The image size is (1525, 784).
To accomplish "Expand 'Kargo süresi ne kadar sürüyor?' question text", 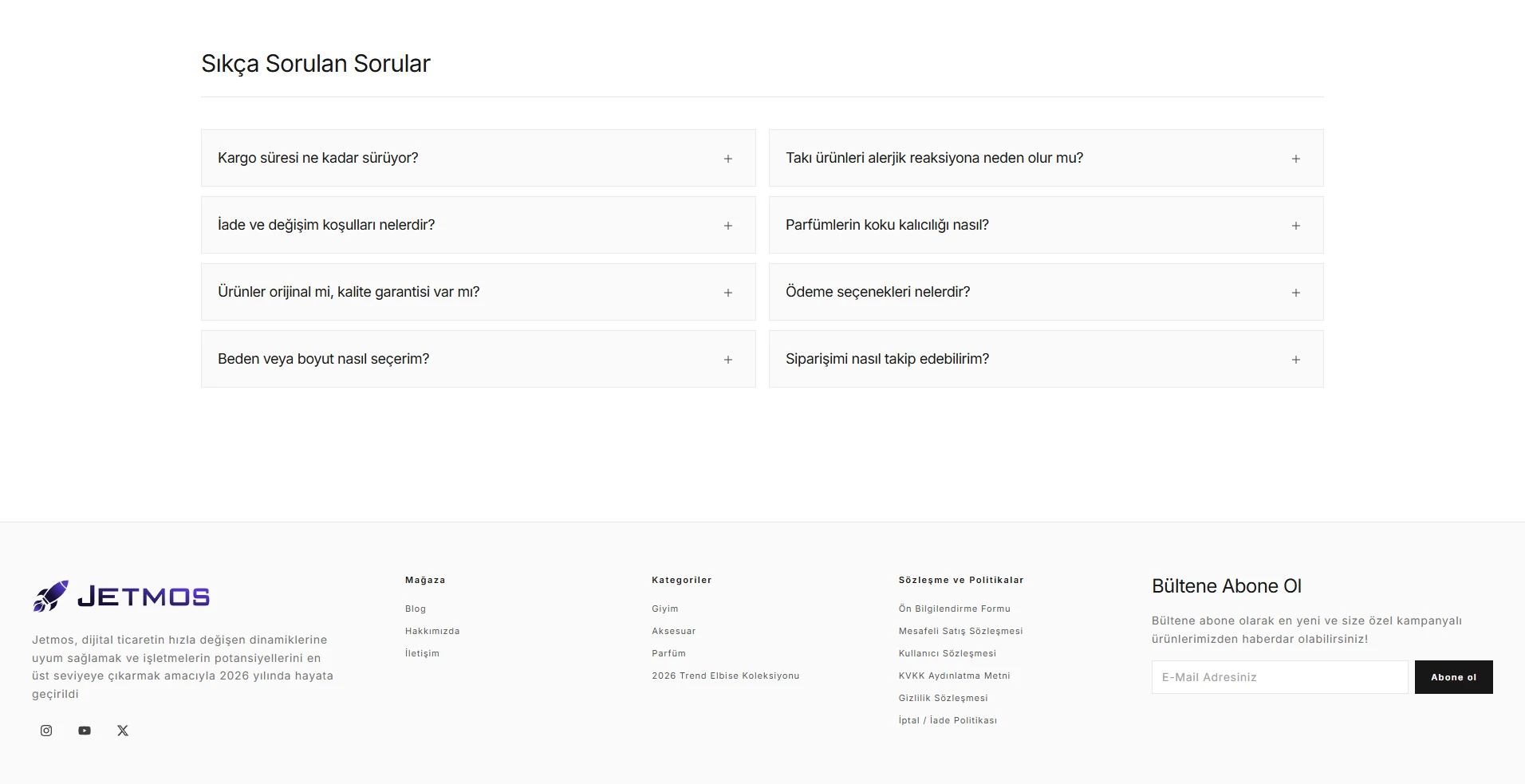I will [x=318, y=158].
